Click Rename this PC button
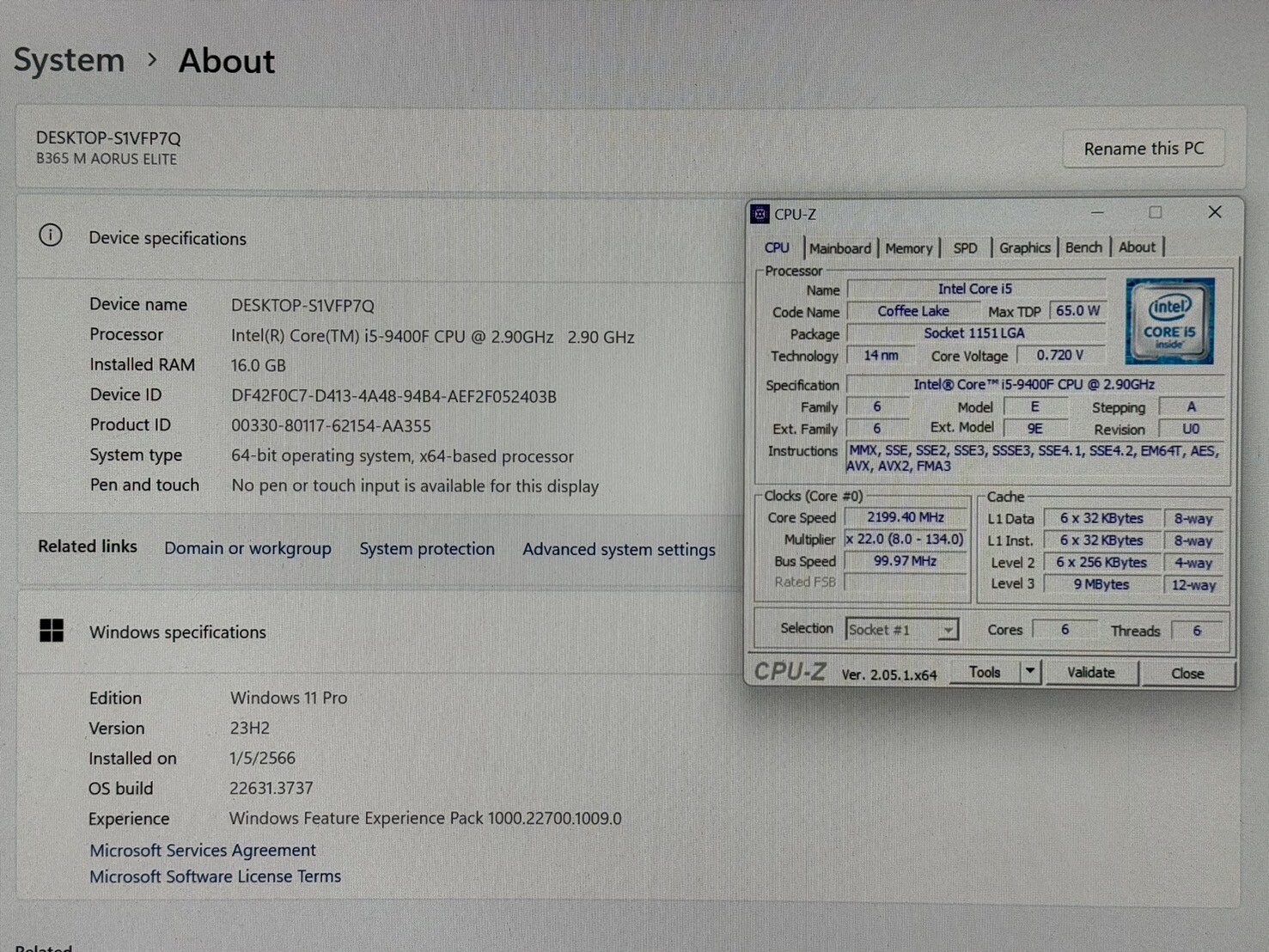This screenshot has height=952, width=1269. (x=1144, y=149)
